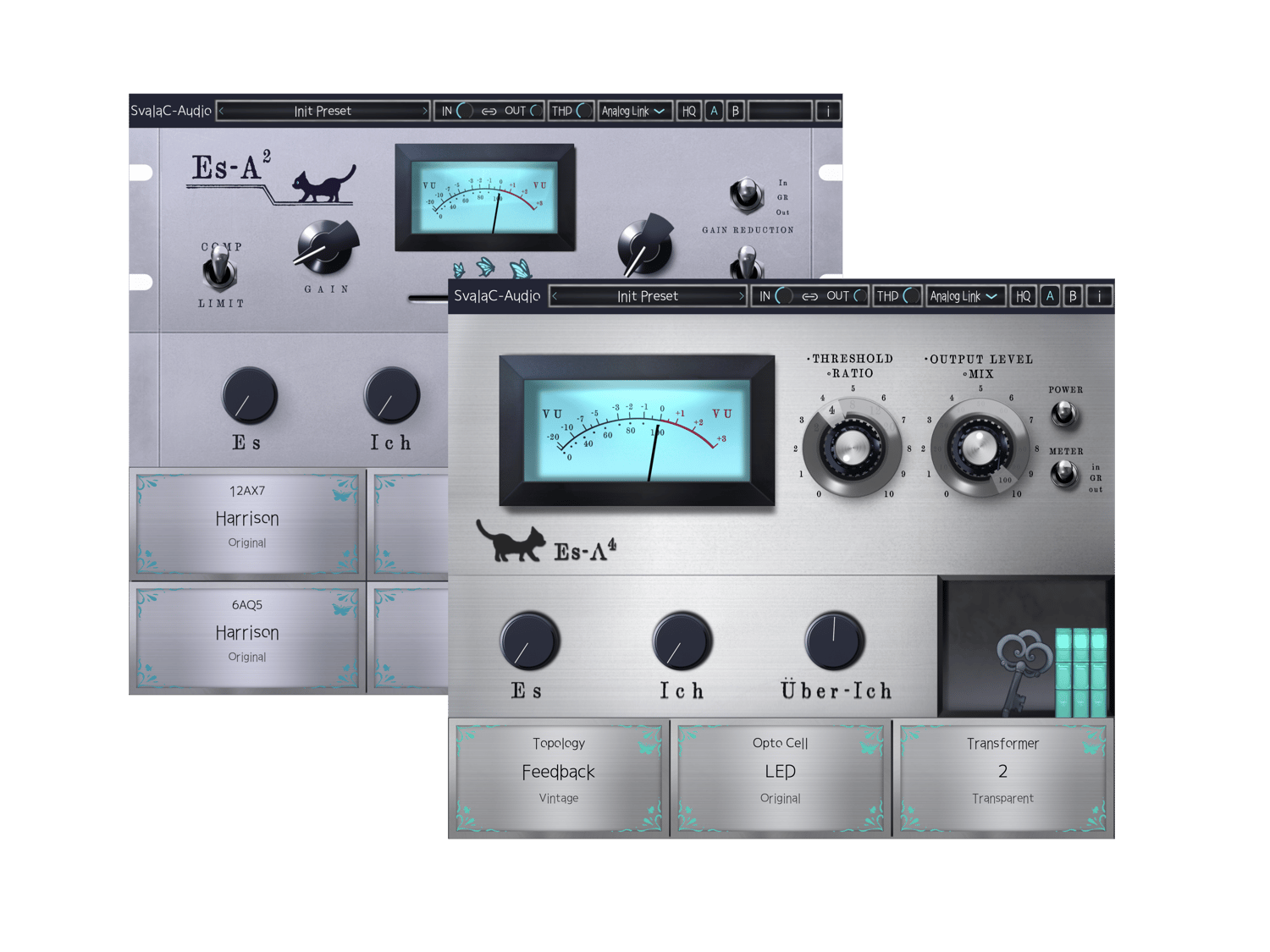The image size is (1270, 952).
Task: Flip the METER in/GR/out switch in Es-A⁴
Action: pos(1064,476)
